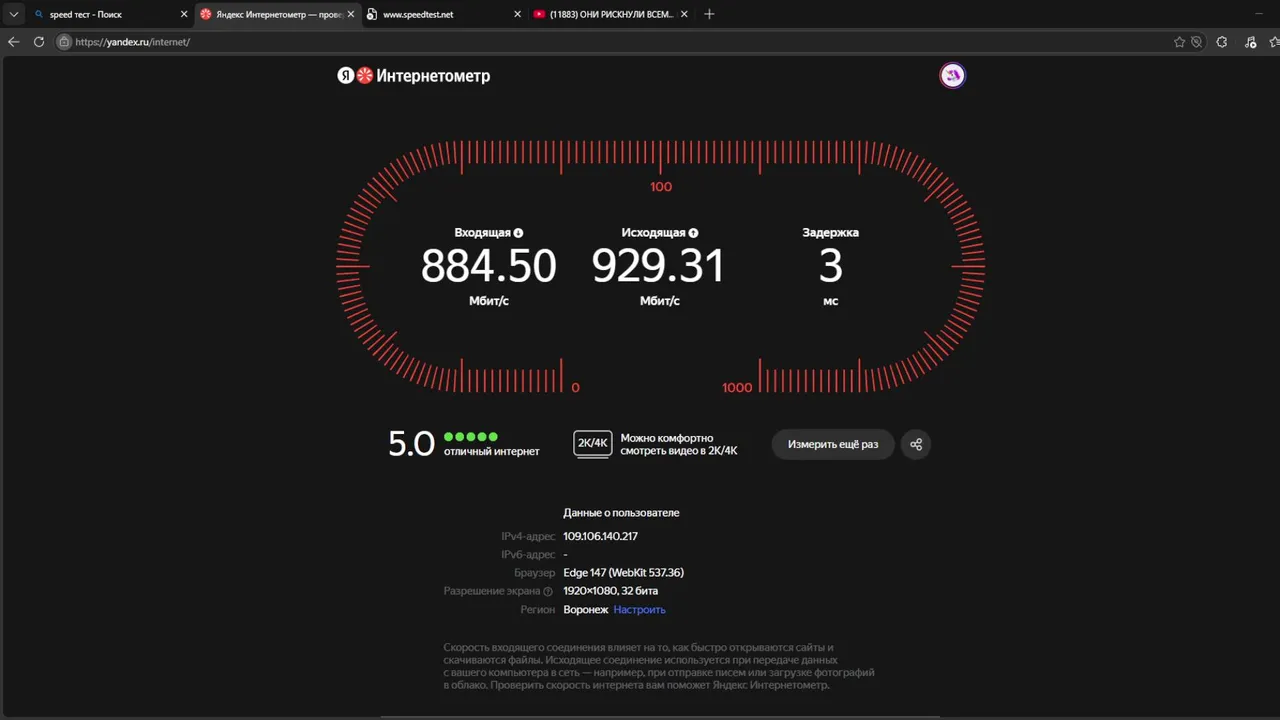This screenshot has width=1280, height=720.
Task: Open a new tab with the plus button
Action: [x=709, y=14]
